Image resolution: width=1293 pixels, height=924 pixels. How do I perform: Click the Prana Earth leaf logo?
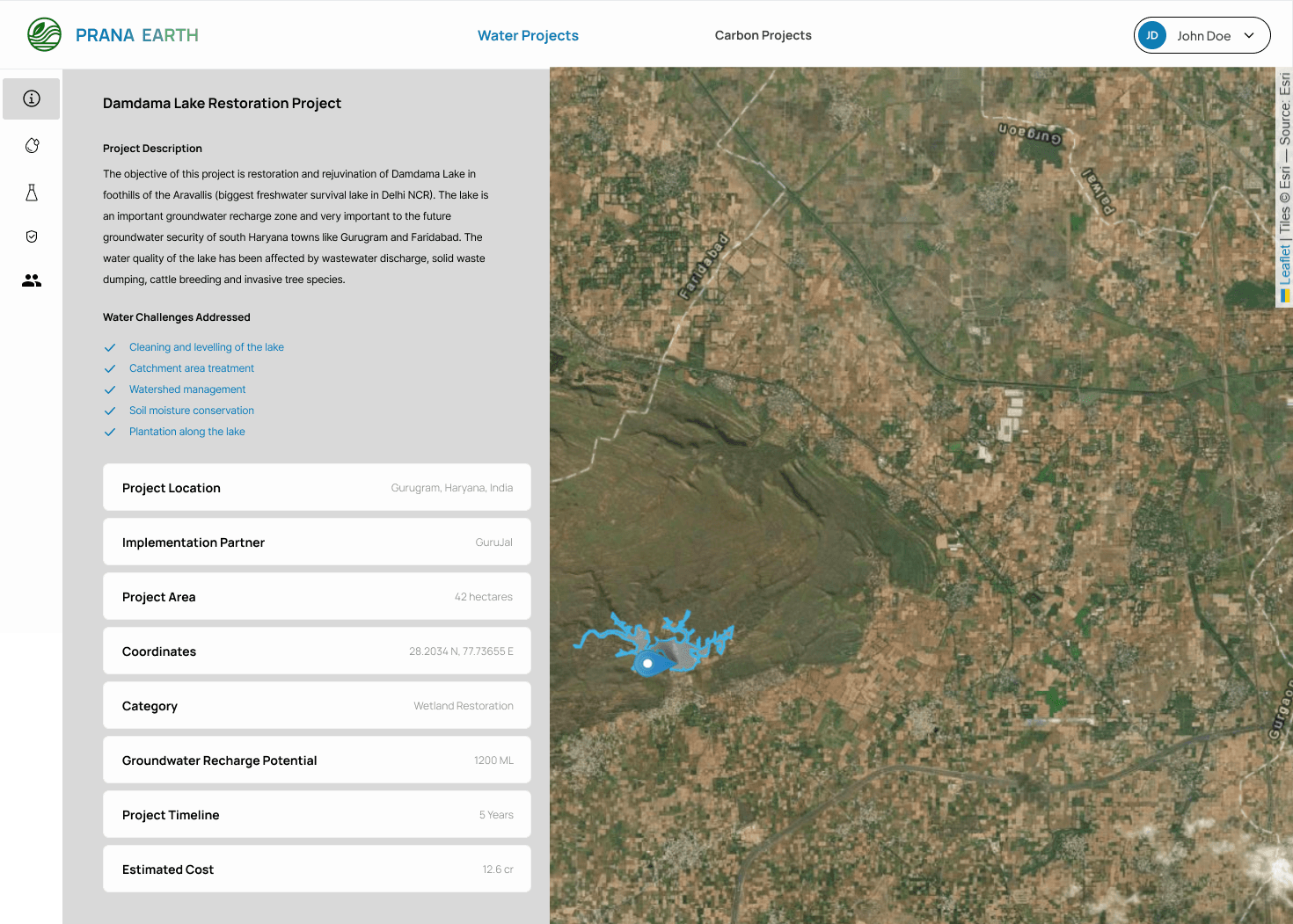coord(44,35)
